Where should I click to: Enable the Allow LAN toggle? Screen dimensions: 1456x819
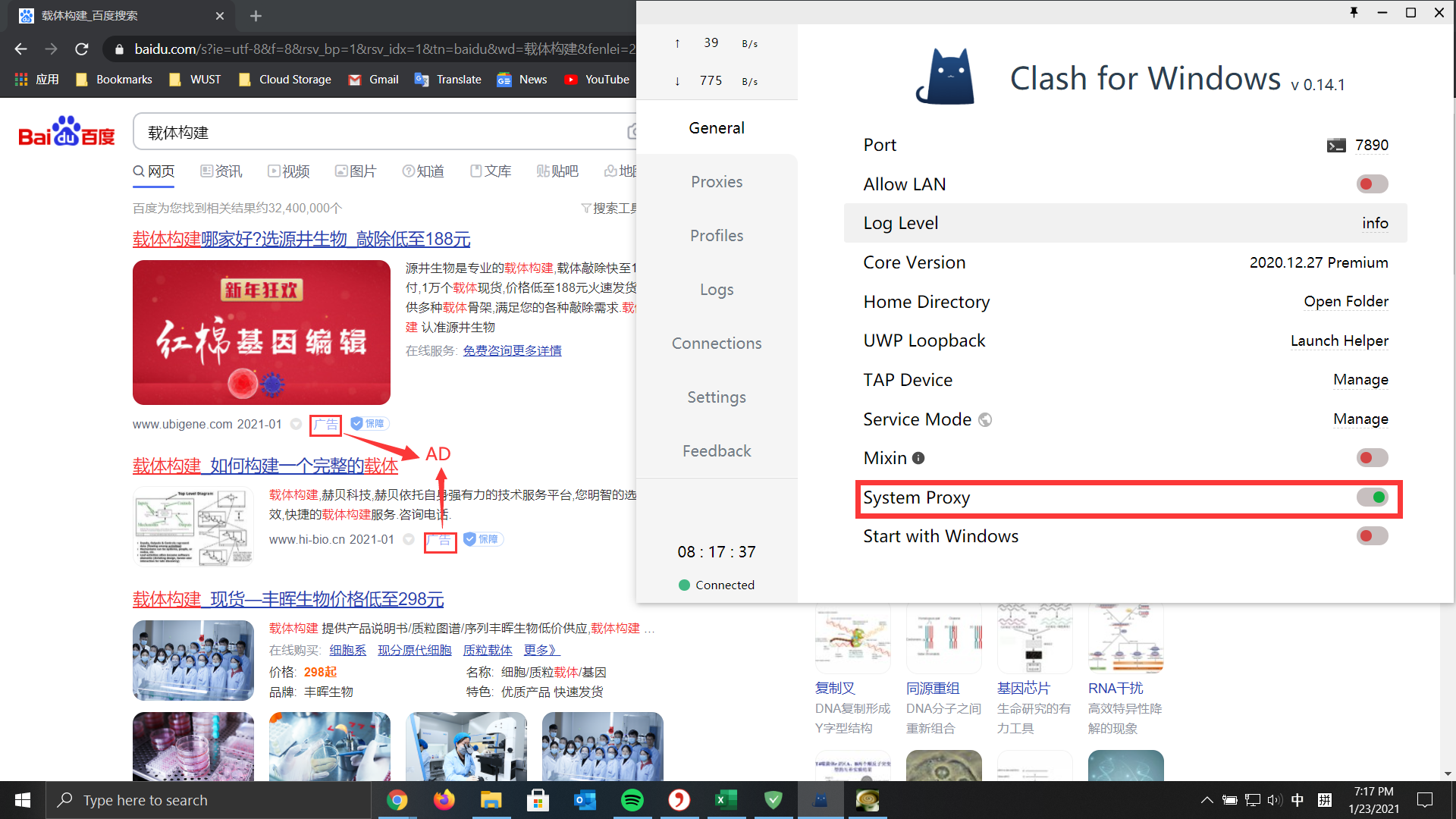tap(1371, 184)
